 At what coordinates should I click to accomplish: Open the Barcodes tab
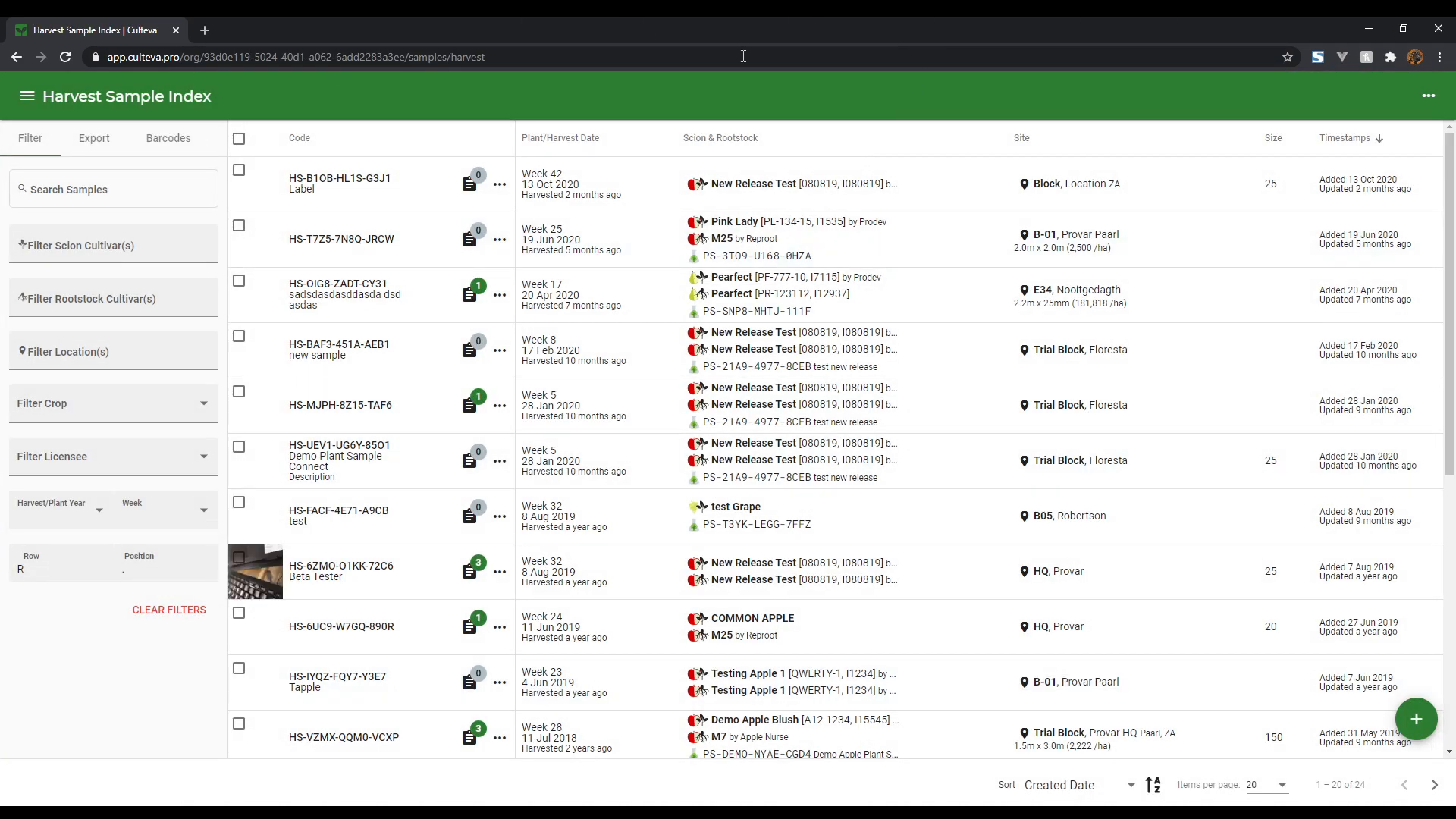[x=168, y=138]
